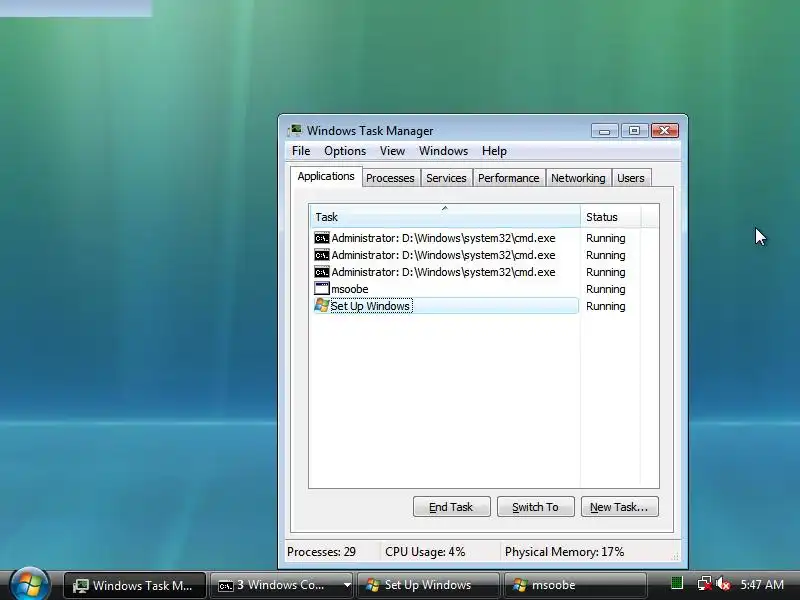Click the Set Up Windows taskbar button

click(428, 585)
